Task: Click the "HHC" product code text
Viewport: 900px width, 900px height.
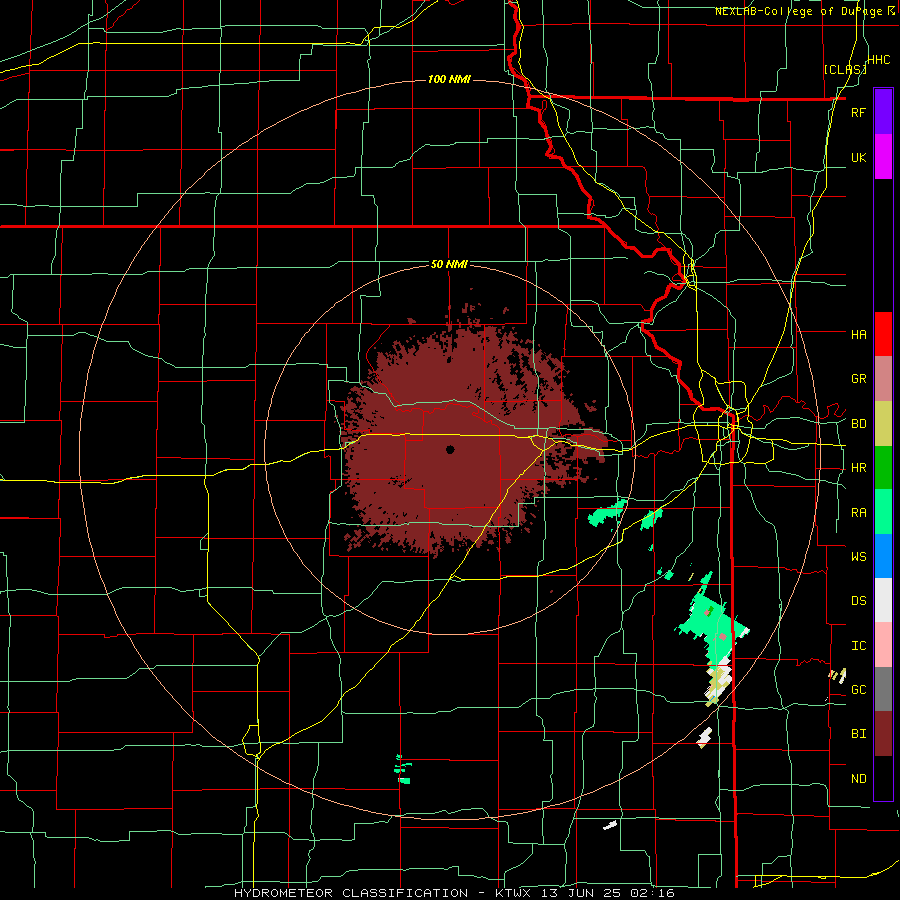Action: 879,60
